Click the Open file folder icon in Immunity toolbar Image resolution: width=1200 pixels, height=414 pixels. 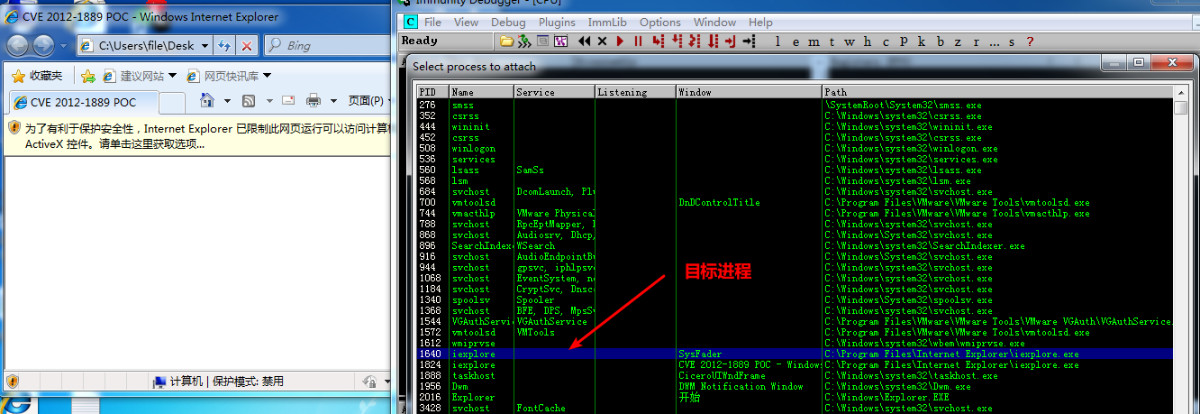coord(507,41)
